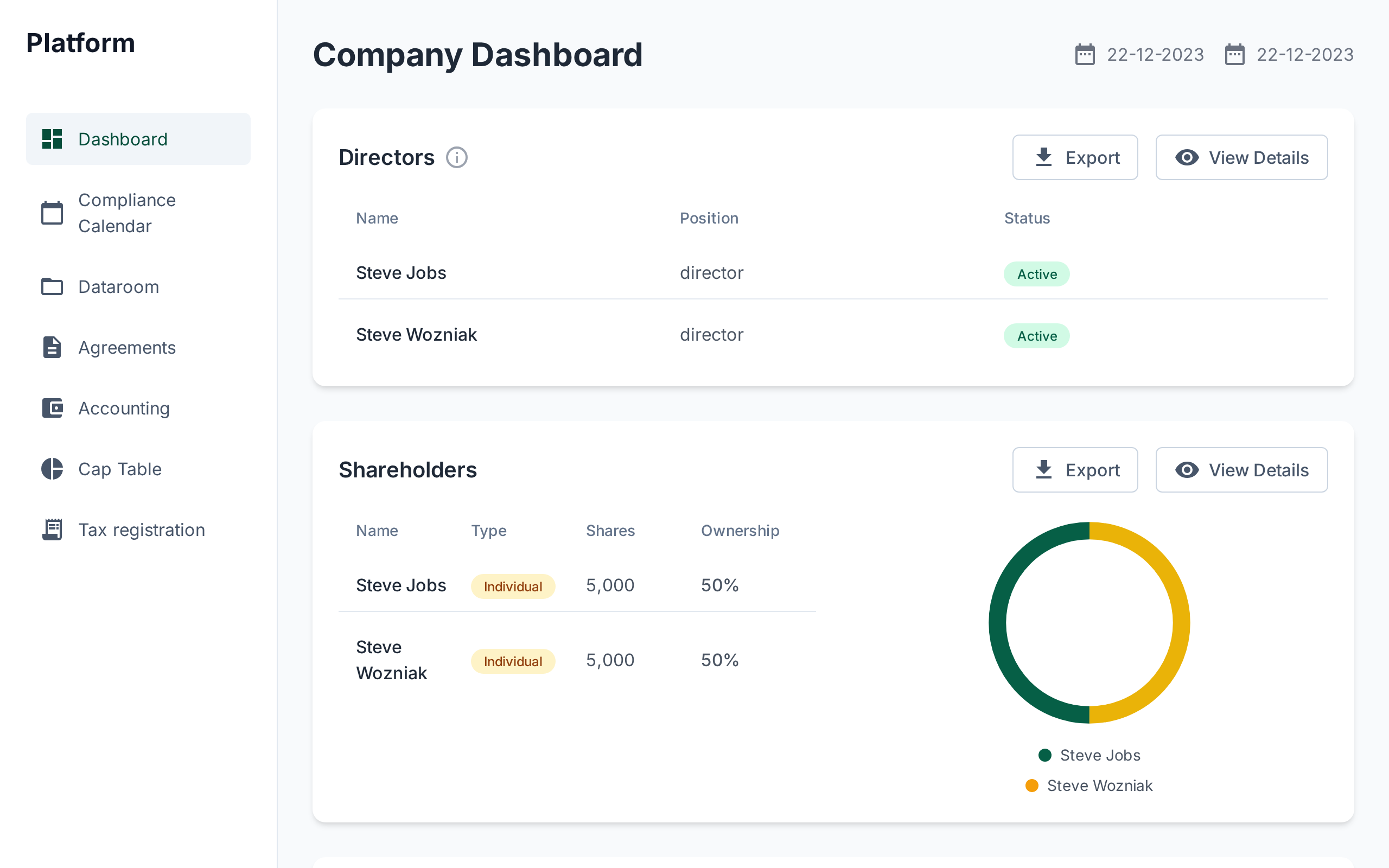Image resolution: width=1389 pixels, height=868 pixels.
Task: Click the Agreements document icon
Action: tap(52, 347)
